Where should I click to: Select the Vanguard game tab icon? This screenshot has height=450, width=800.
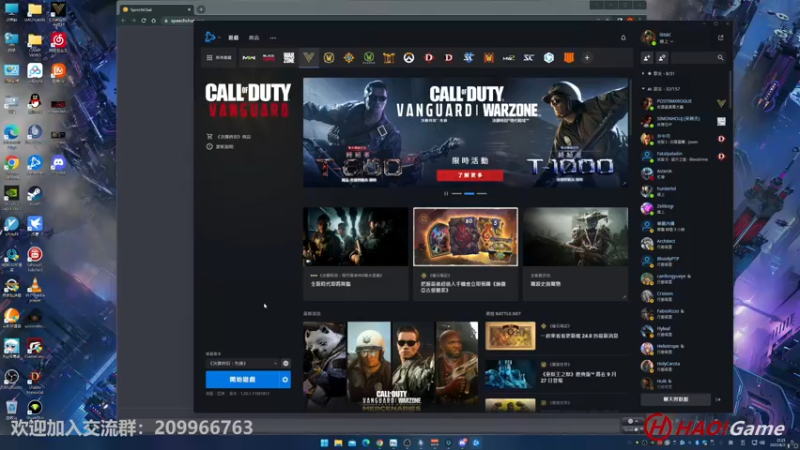[x=309, y=57]
